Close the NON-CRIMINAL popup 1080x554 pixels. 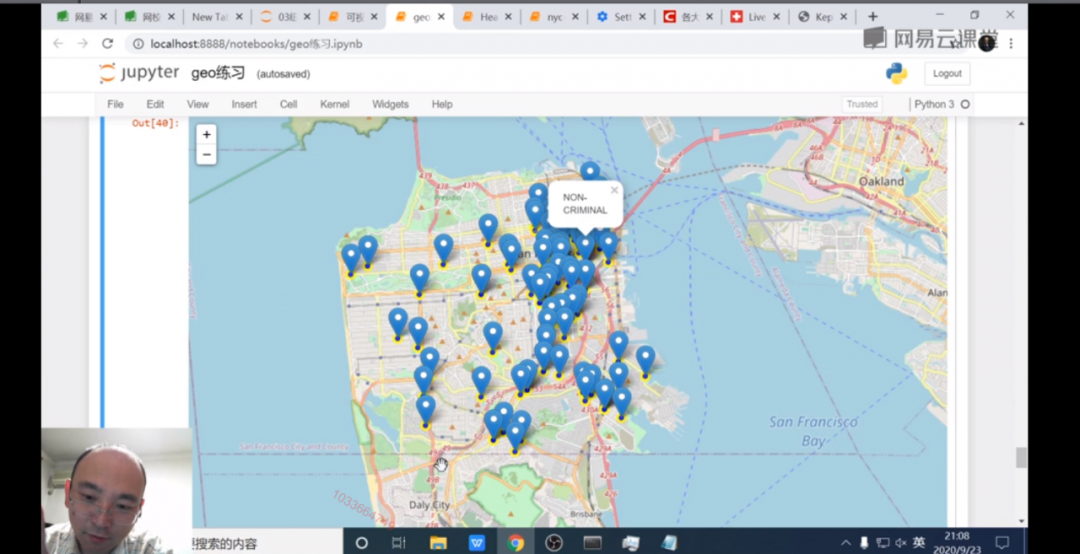614,189
